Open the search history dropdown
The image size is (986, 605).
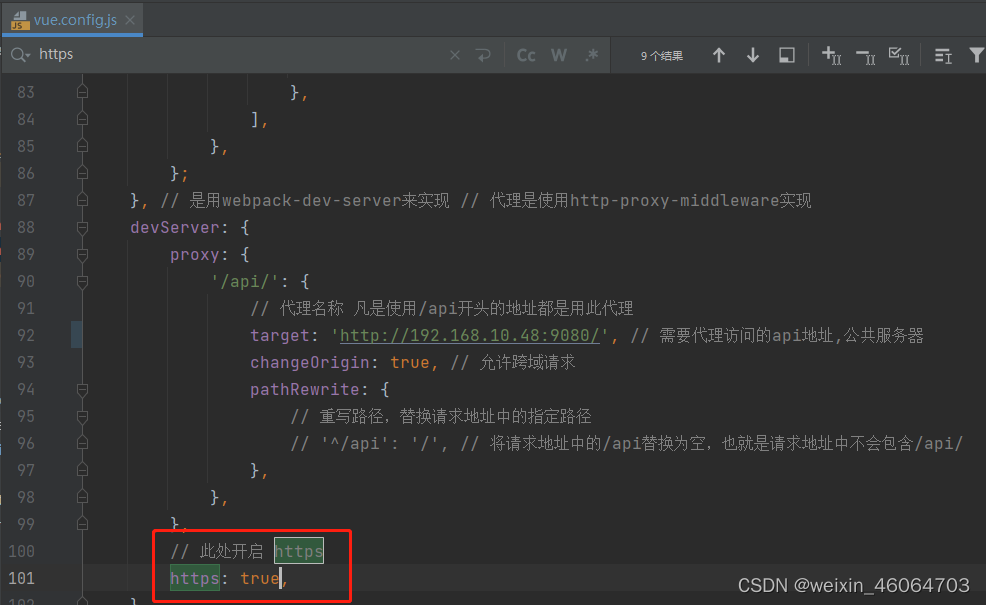coord(21,54)
